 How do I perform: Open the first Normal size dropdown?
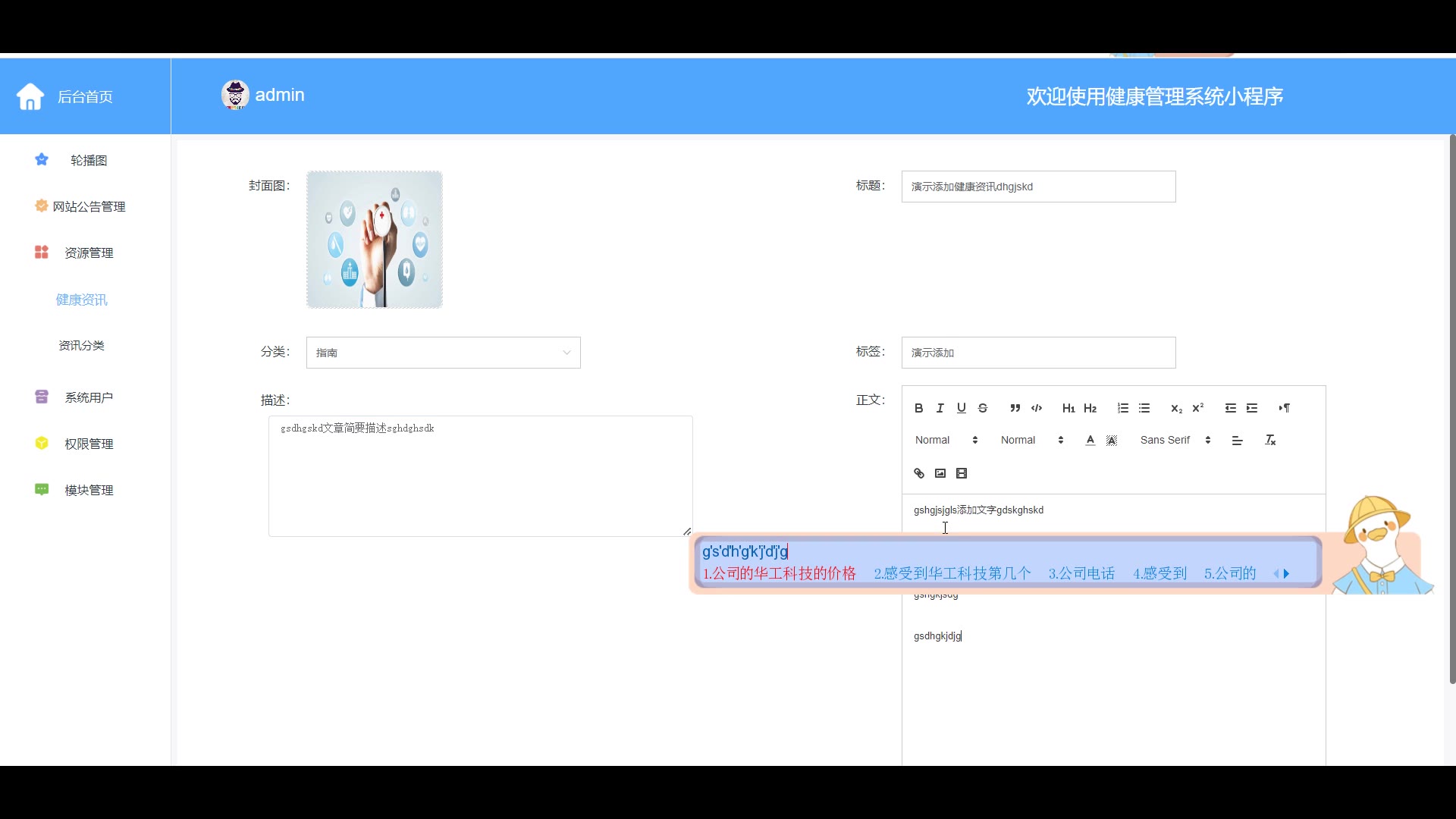(946, 440)
